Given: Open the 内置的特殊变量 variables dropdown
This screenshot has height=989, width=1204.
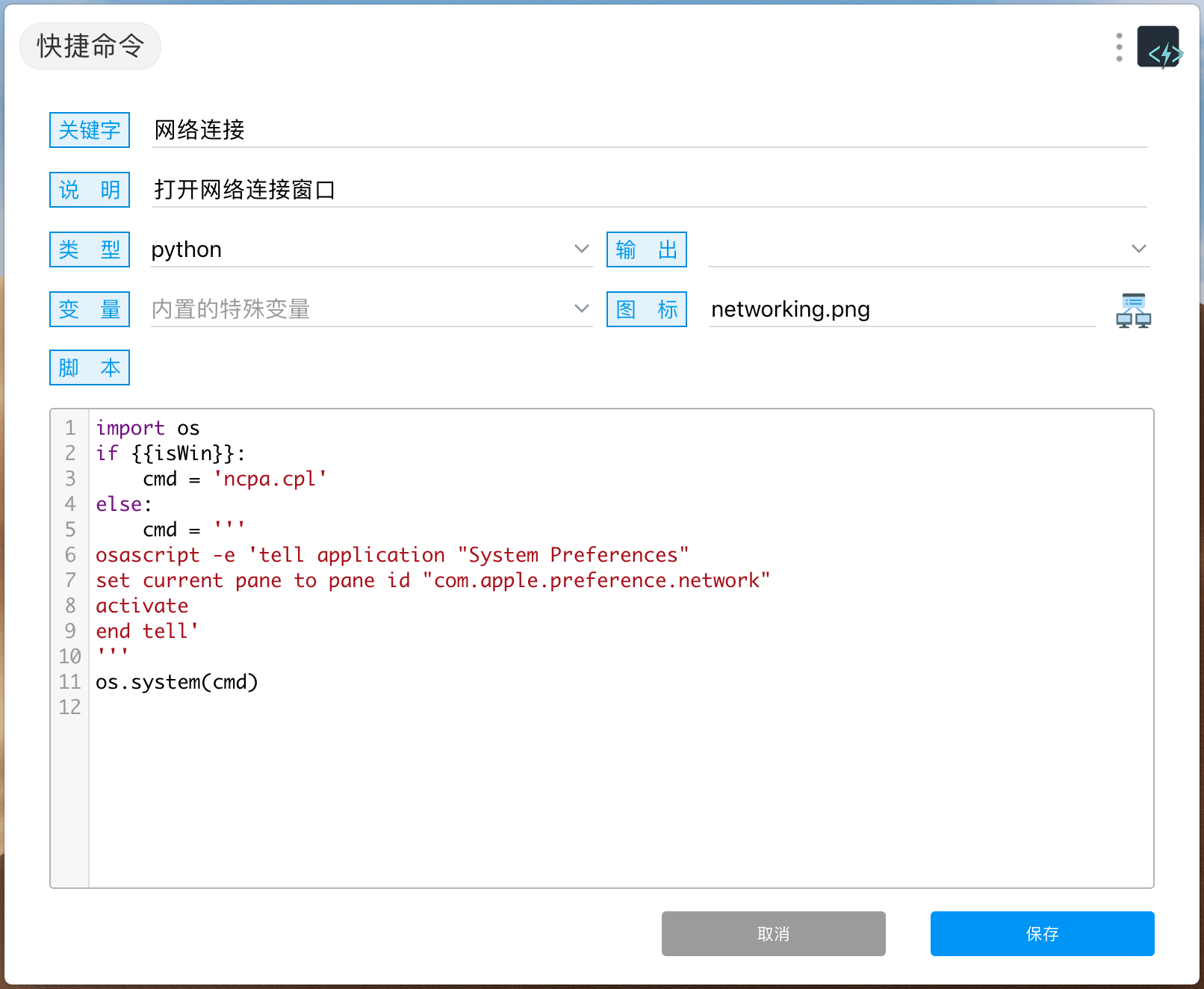Looking at the screenshot, I should coord(581,309).
